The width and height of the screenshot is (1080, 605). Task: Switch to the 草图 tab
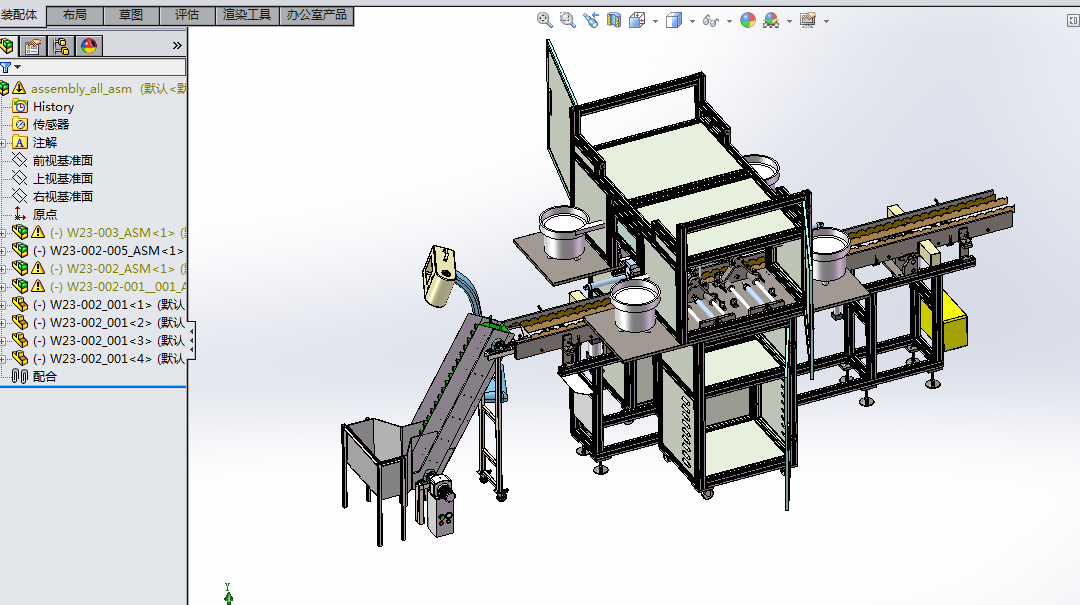[x=131, y=15]
